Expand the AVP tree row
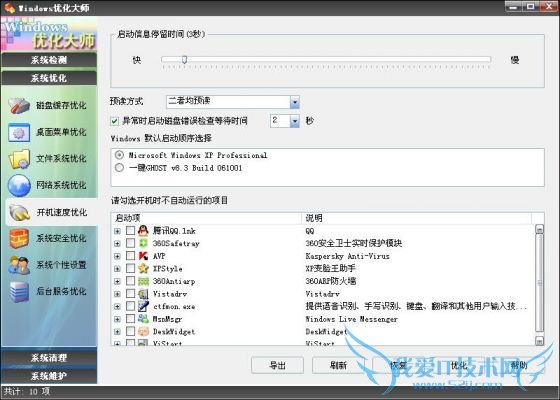The image size is (560, 400). coord(117,256)
